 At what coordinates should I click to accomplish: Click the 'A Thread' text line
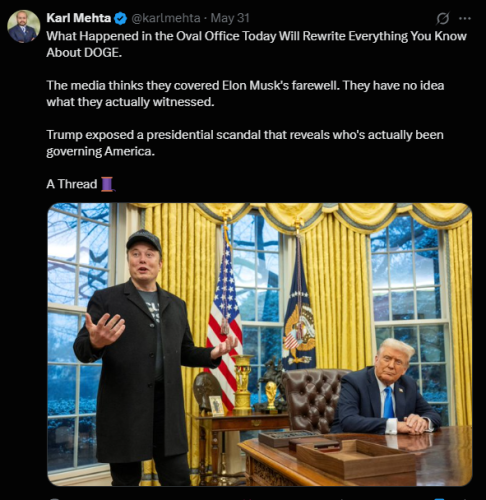72,184
